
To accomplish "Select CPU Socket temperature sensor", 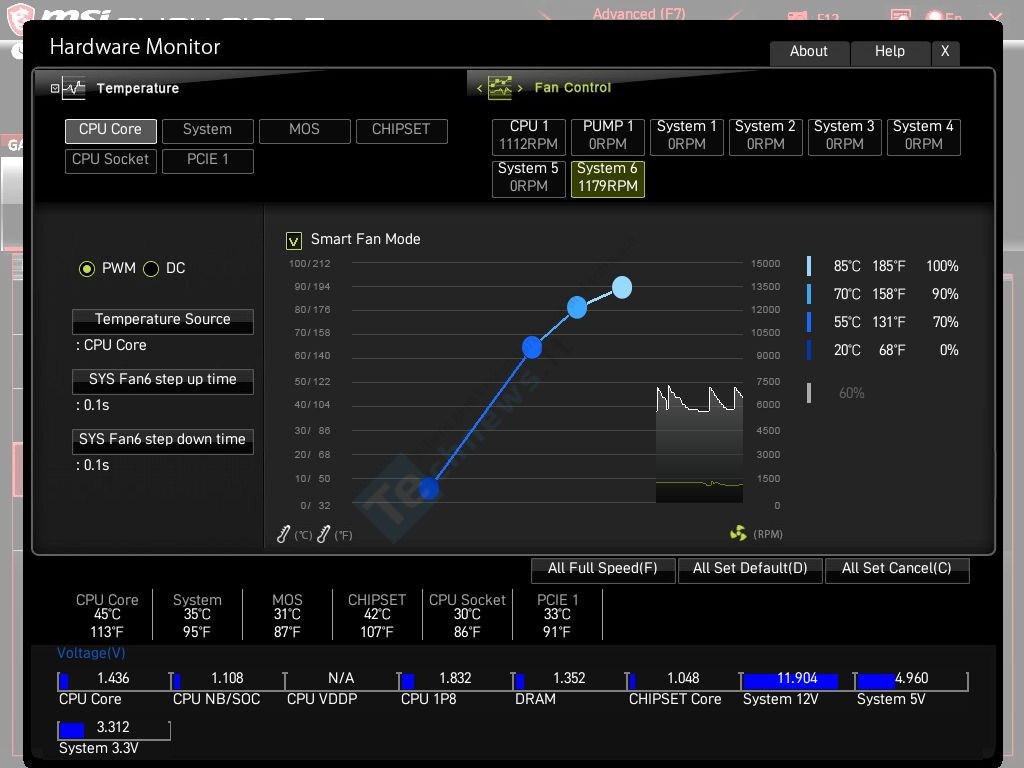I will (x=110, y=161).
